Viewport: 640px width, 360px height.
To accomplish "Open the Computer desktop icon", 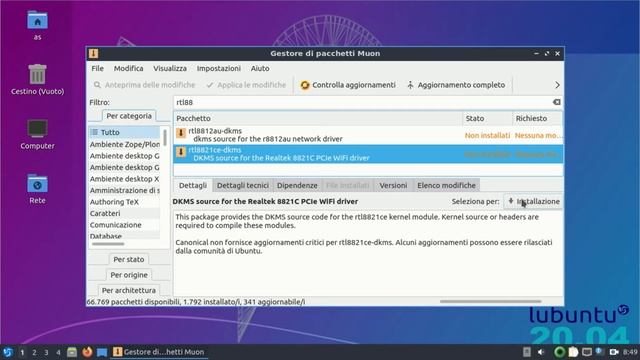I will (x=38, y=134).
